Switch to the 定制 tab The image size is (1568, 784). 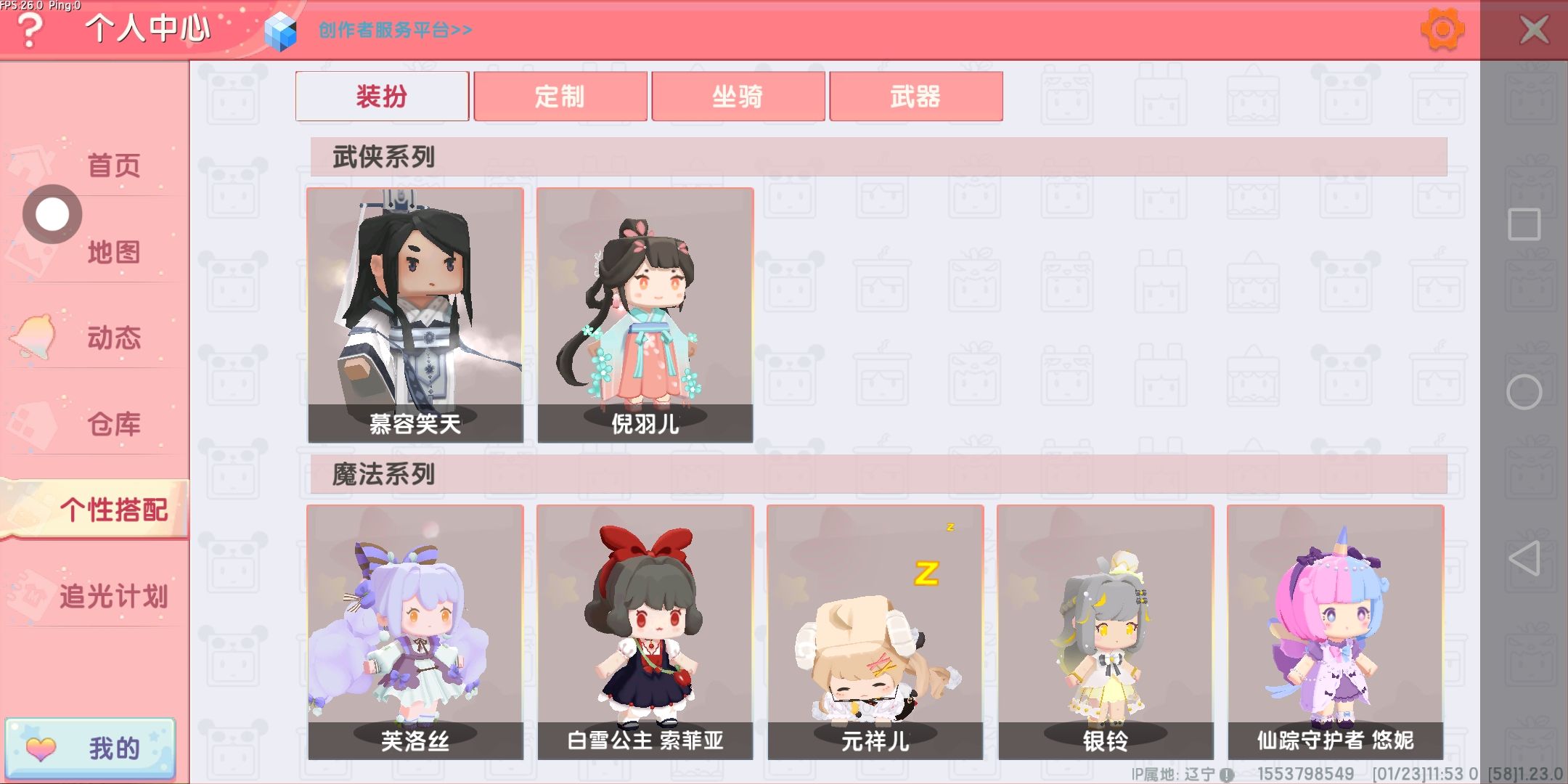coord(560,96)
